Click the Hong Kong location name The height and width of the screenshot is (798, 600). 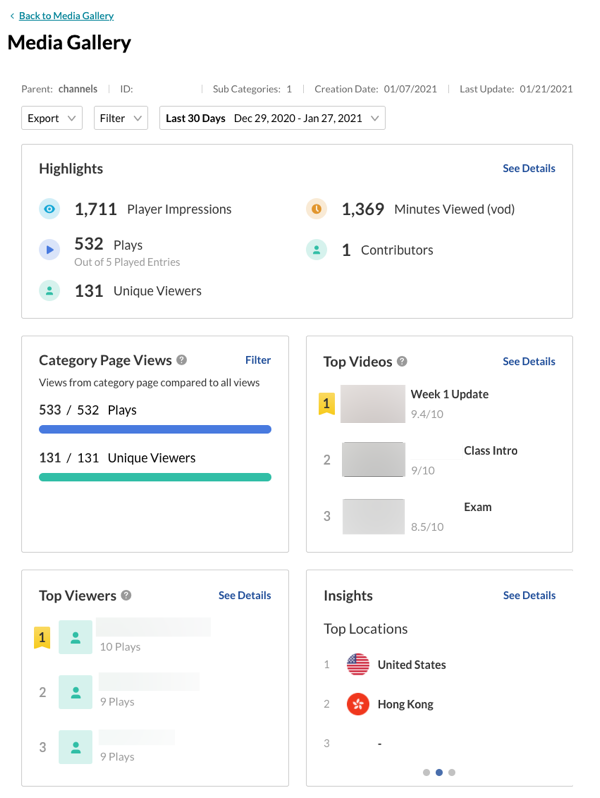tap(406, 704)
